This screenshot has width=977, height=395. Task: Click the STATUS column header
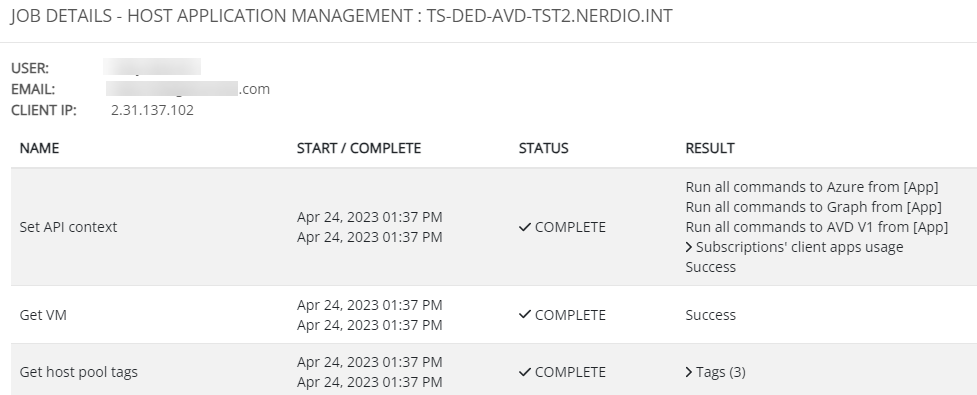[543, 148]
